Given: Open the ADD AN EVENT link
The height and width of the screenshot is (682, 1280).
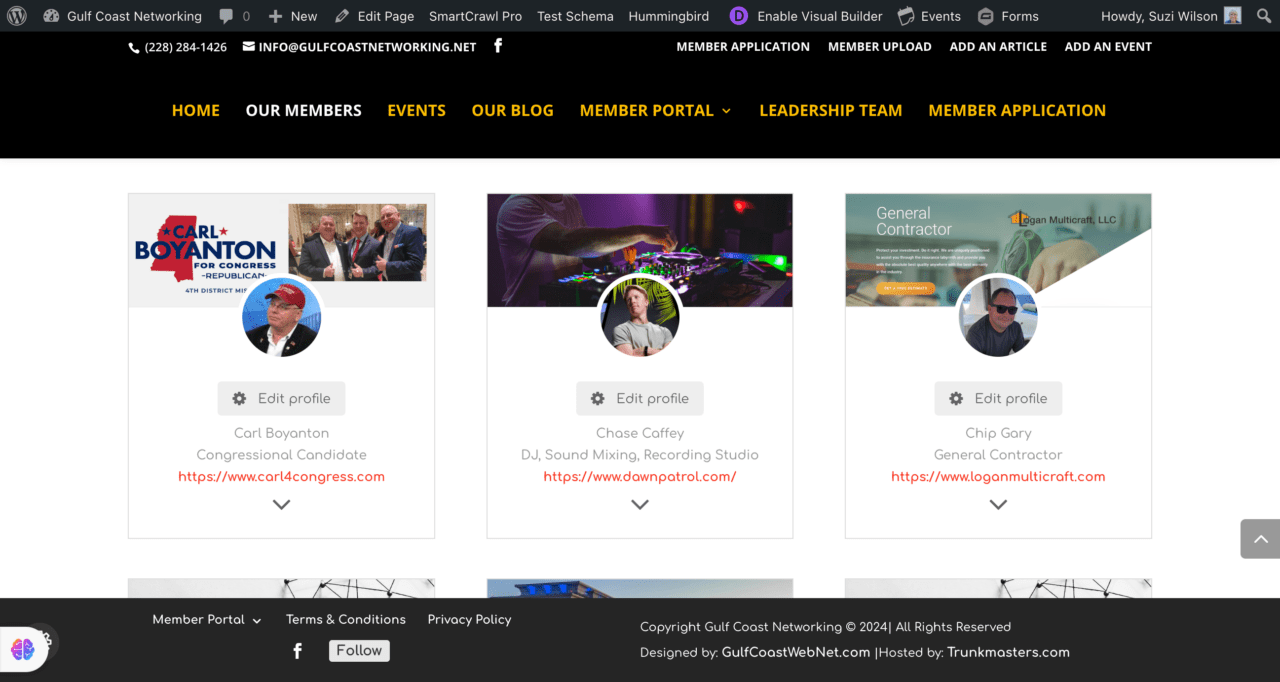Looking at the screenshot, I should point(1108,47).
